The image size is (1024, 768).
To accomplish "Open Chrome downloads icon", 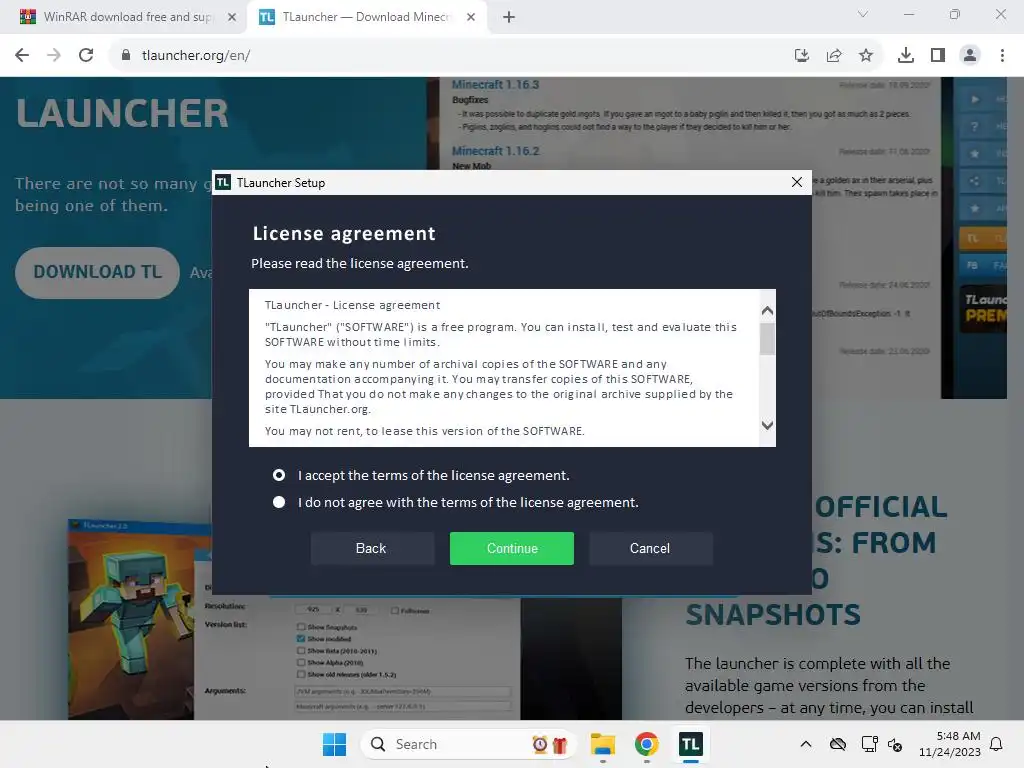I will tap(906, 56).
